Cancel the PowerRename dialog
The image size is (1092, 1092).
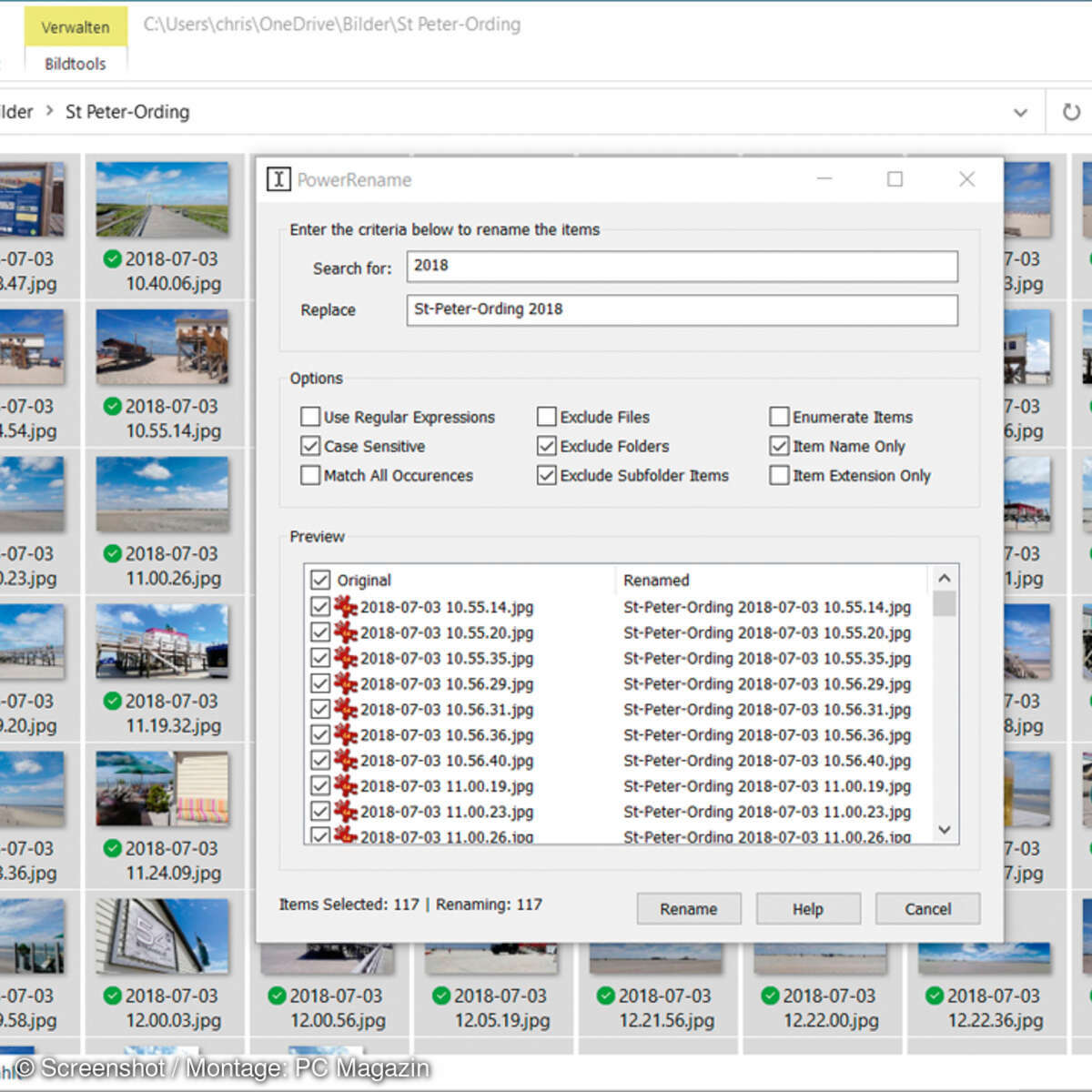point(927,908)
